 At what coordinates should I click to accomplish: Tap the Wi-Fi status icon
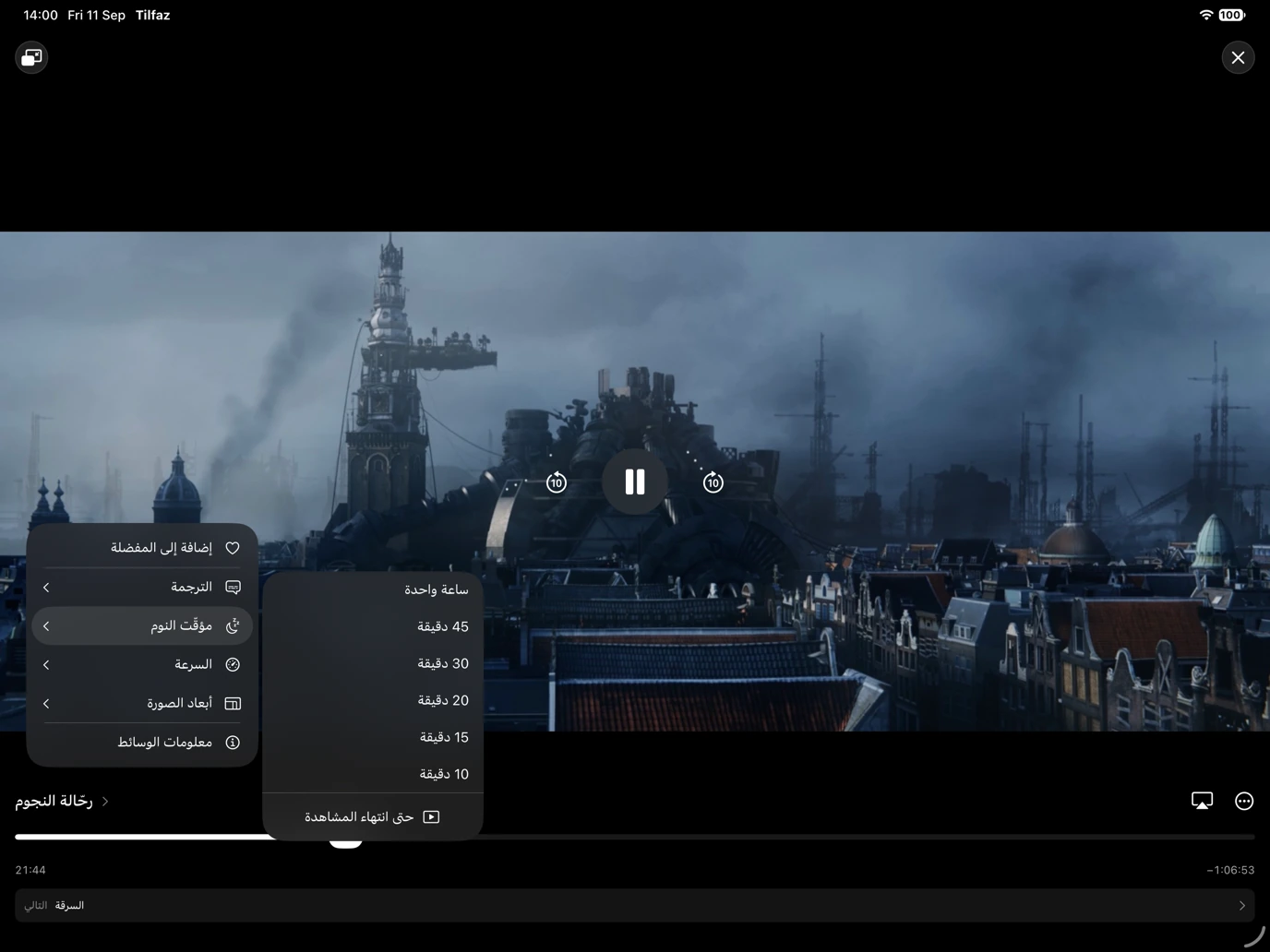coord(1205,15)
